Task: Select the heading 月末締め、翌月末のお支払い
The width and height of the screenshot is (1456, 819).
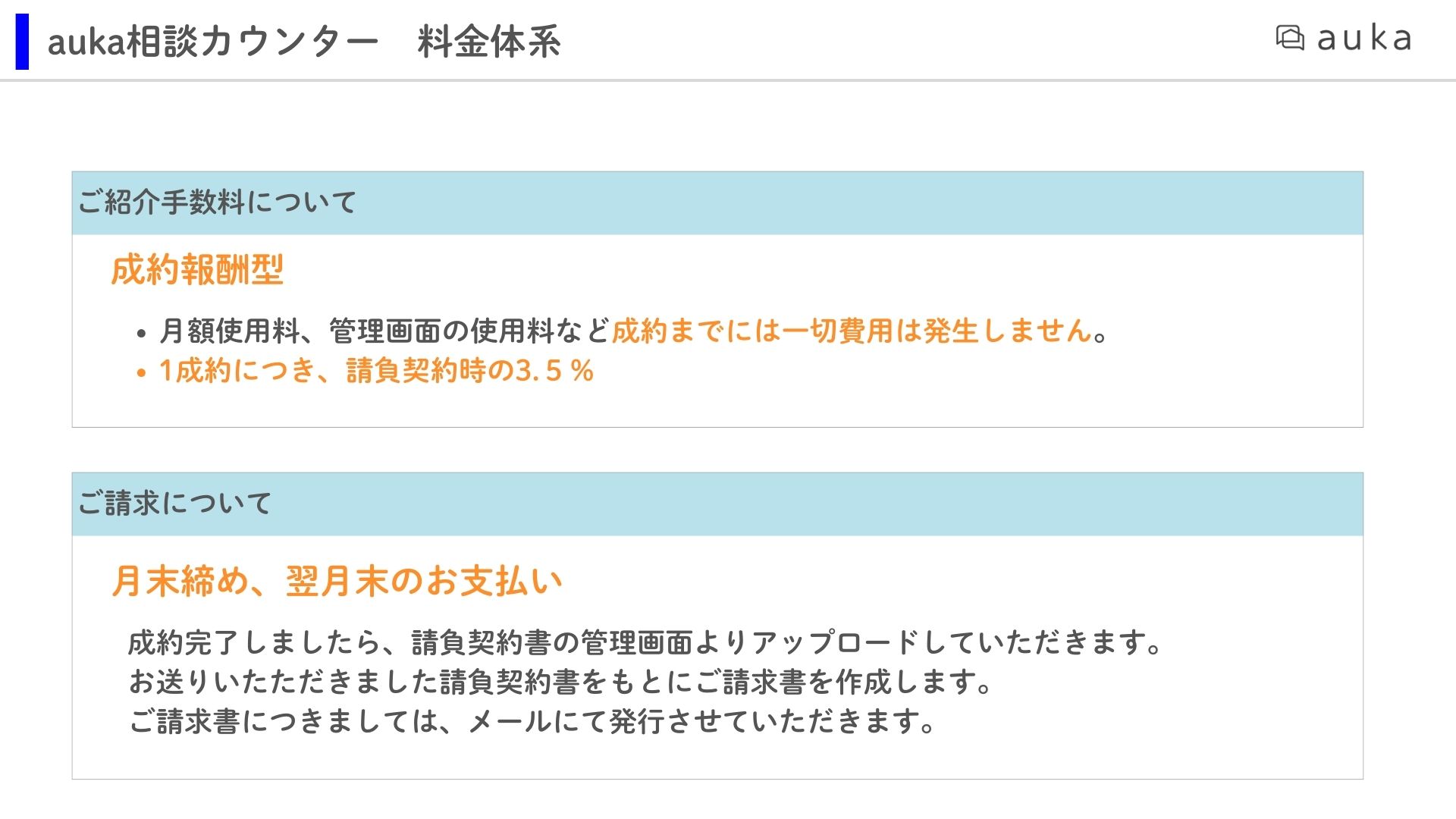Action: click(337, 582)
